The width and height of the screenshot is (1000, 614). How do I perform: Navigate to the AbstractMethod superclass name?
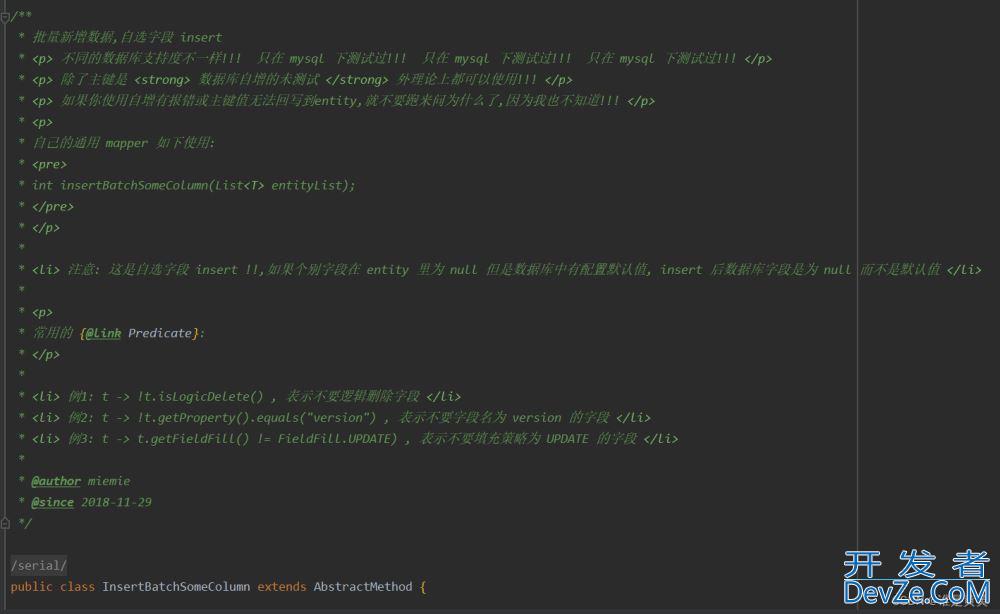pos(363,587)
